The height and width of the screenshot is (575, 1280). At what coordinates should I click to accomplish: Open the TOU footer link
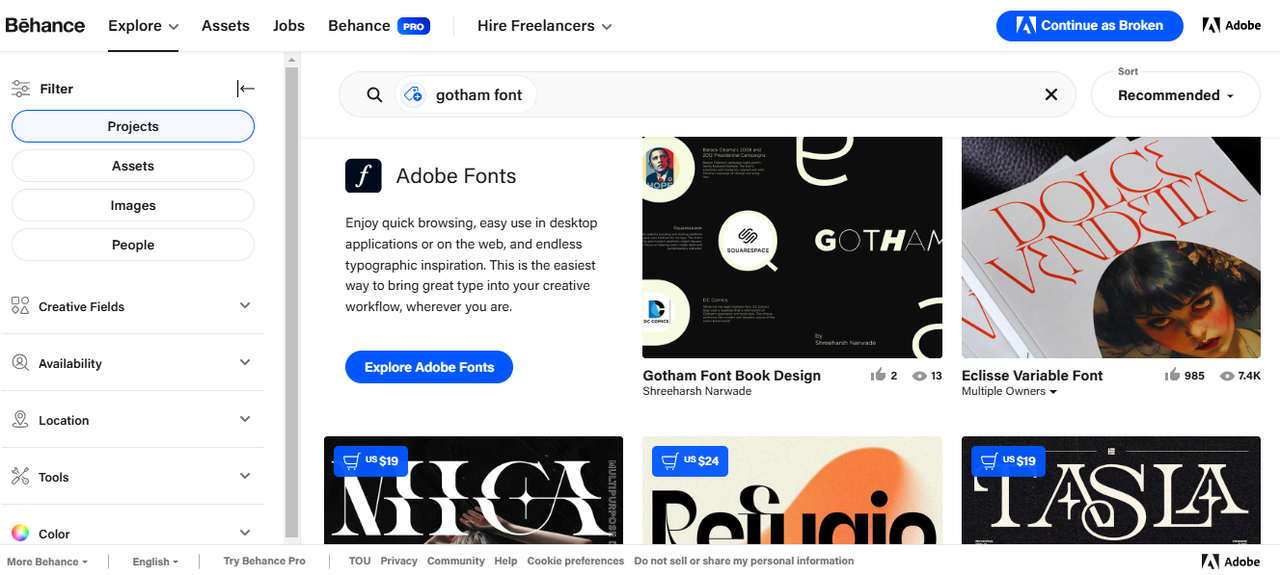point(360,561)
